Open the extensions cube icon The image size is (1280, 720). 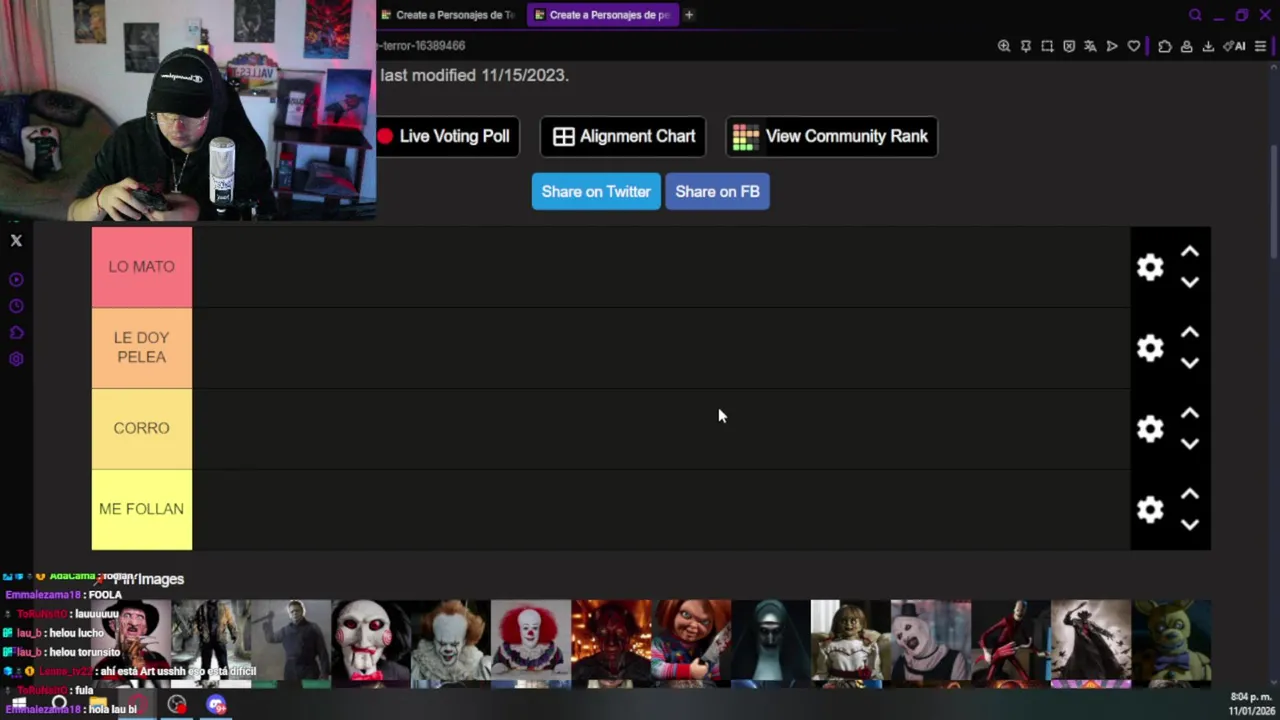pos(1165,46)
